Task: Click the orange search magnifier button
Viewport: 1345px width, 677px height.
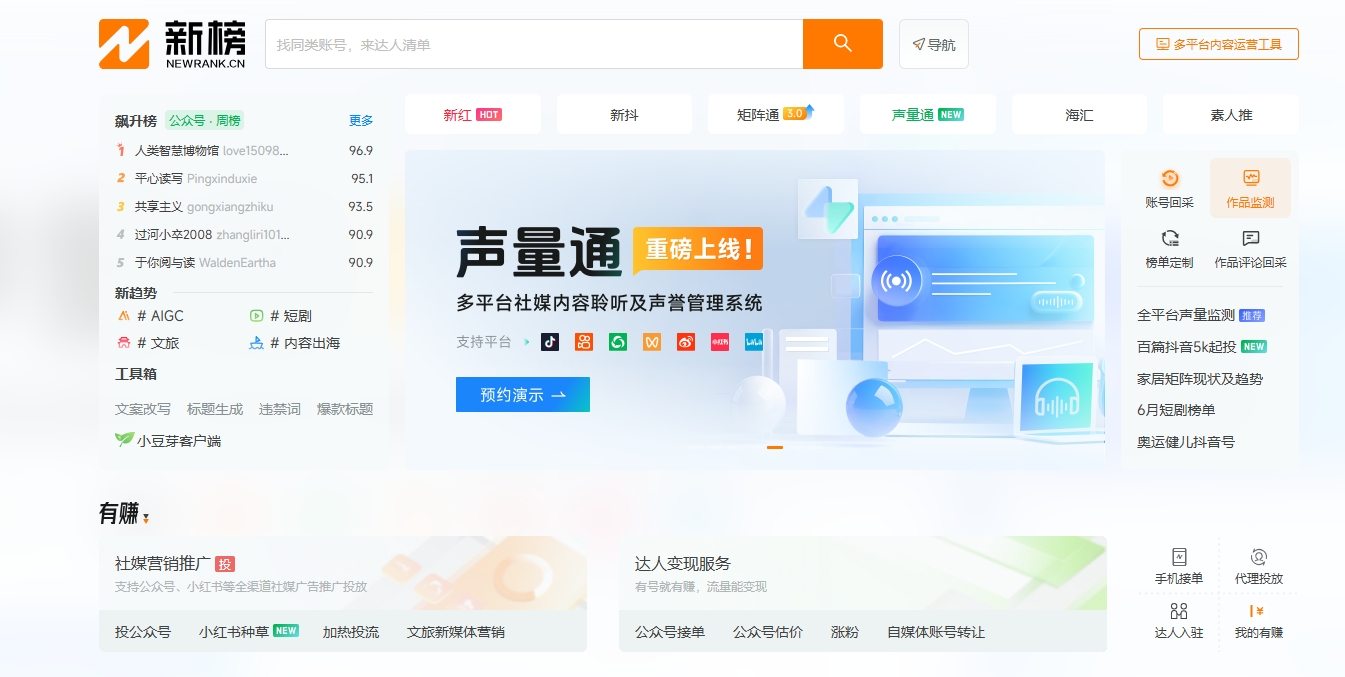Action: pos(842,44)
